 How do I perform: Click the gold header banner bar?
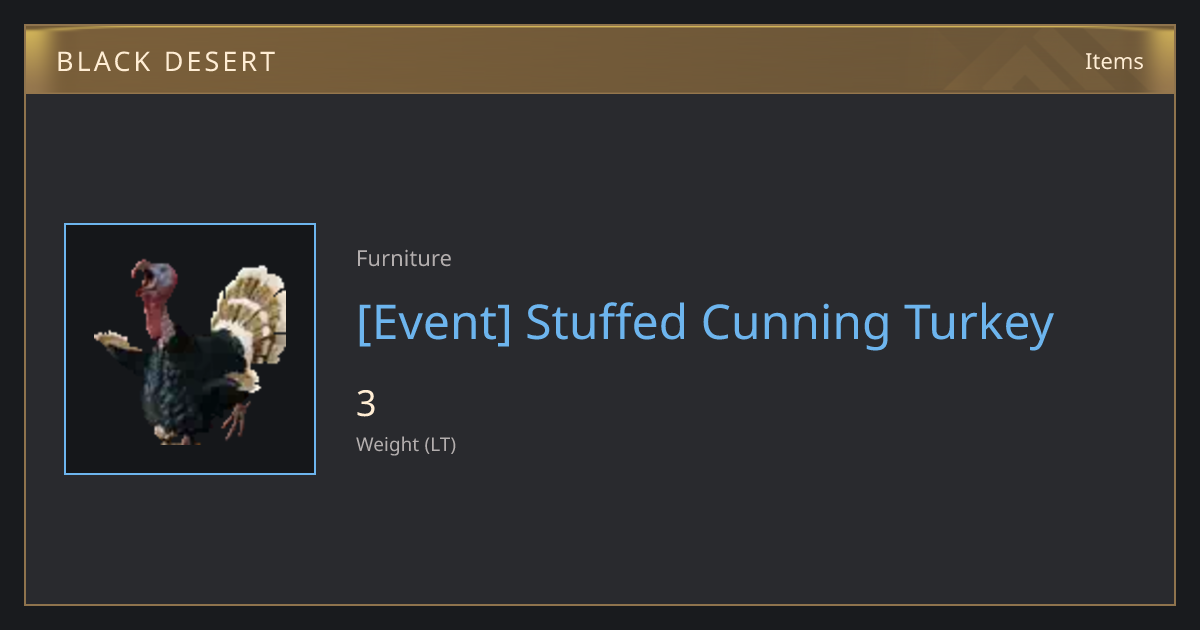600,60
